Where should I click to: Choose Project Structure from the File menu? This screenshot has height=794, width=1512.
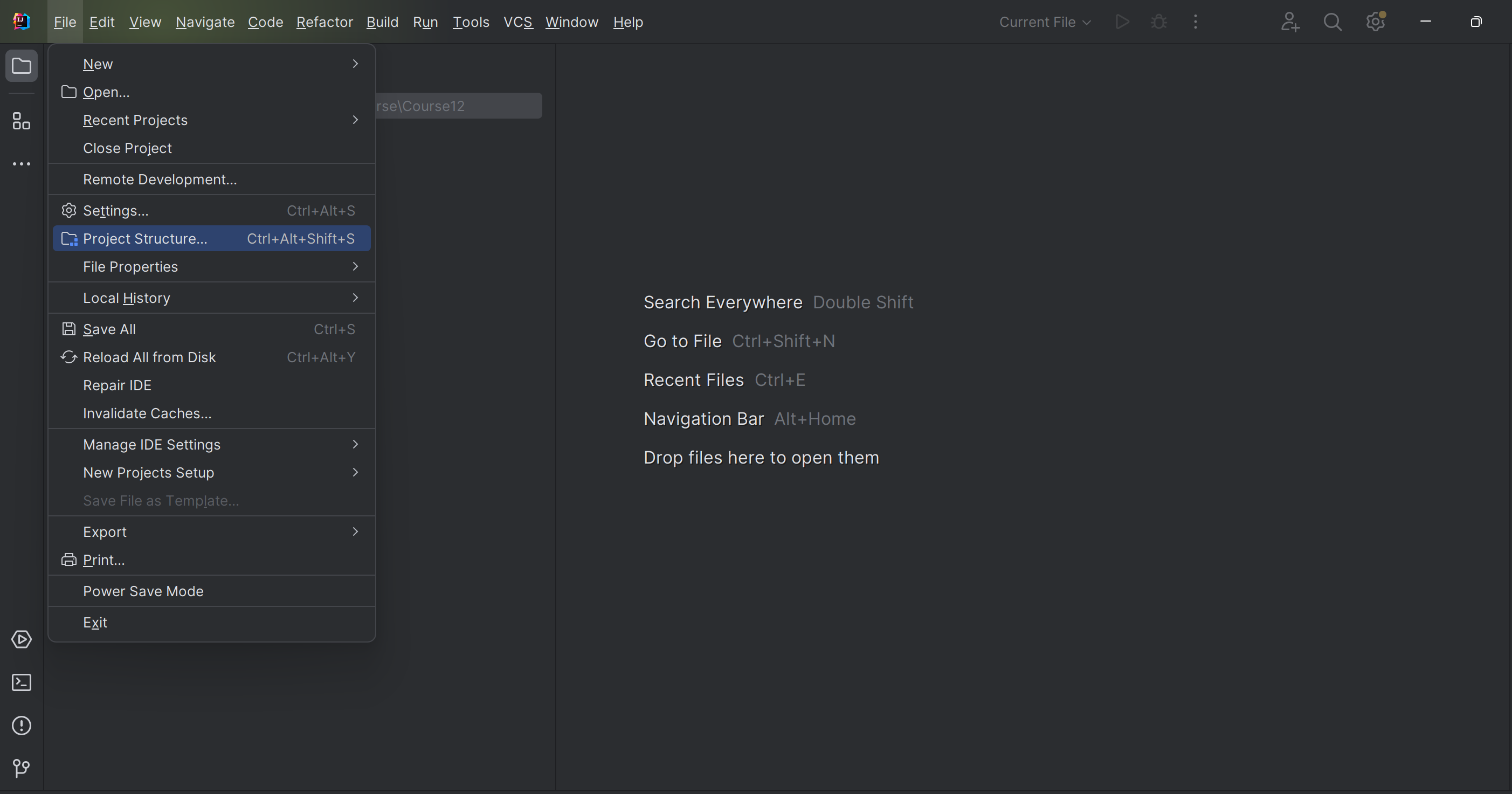[144, 238]
